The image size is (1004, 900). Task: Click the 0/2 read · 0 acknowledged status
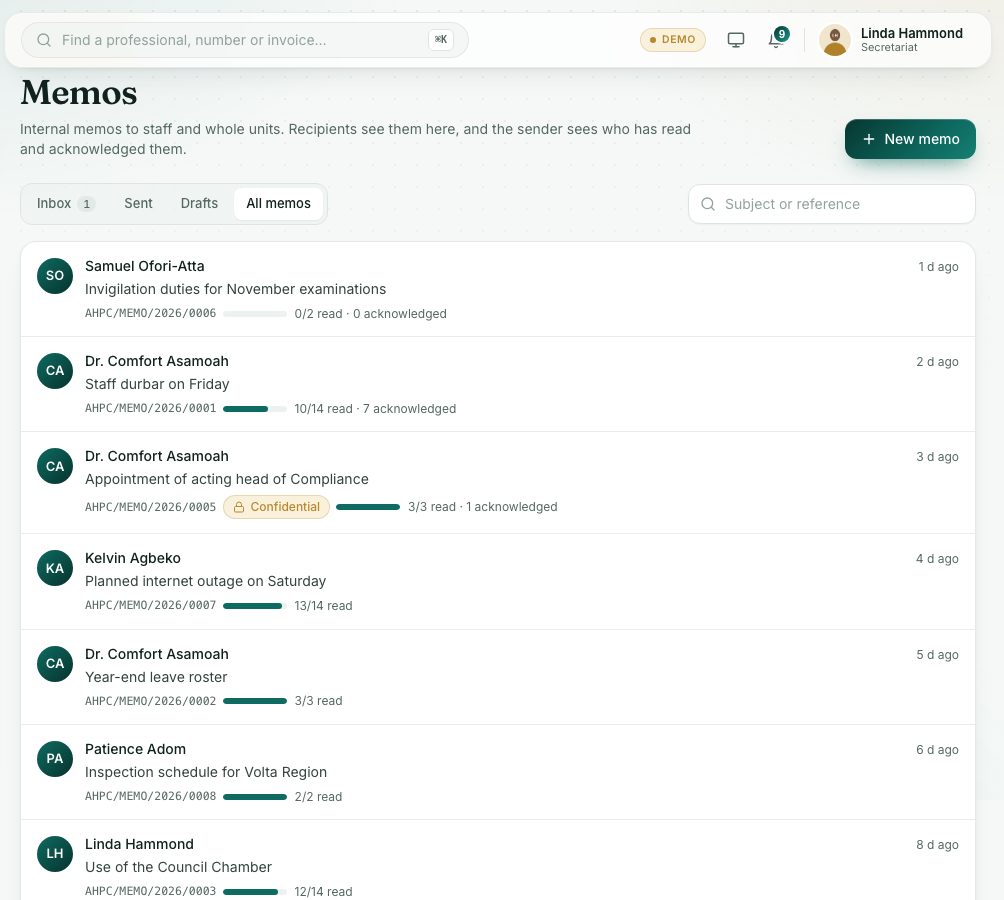[x=371, y=314]
